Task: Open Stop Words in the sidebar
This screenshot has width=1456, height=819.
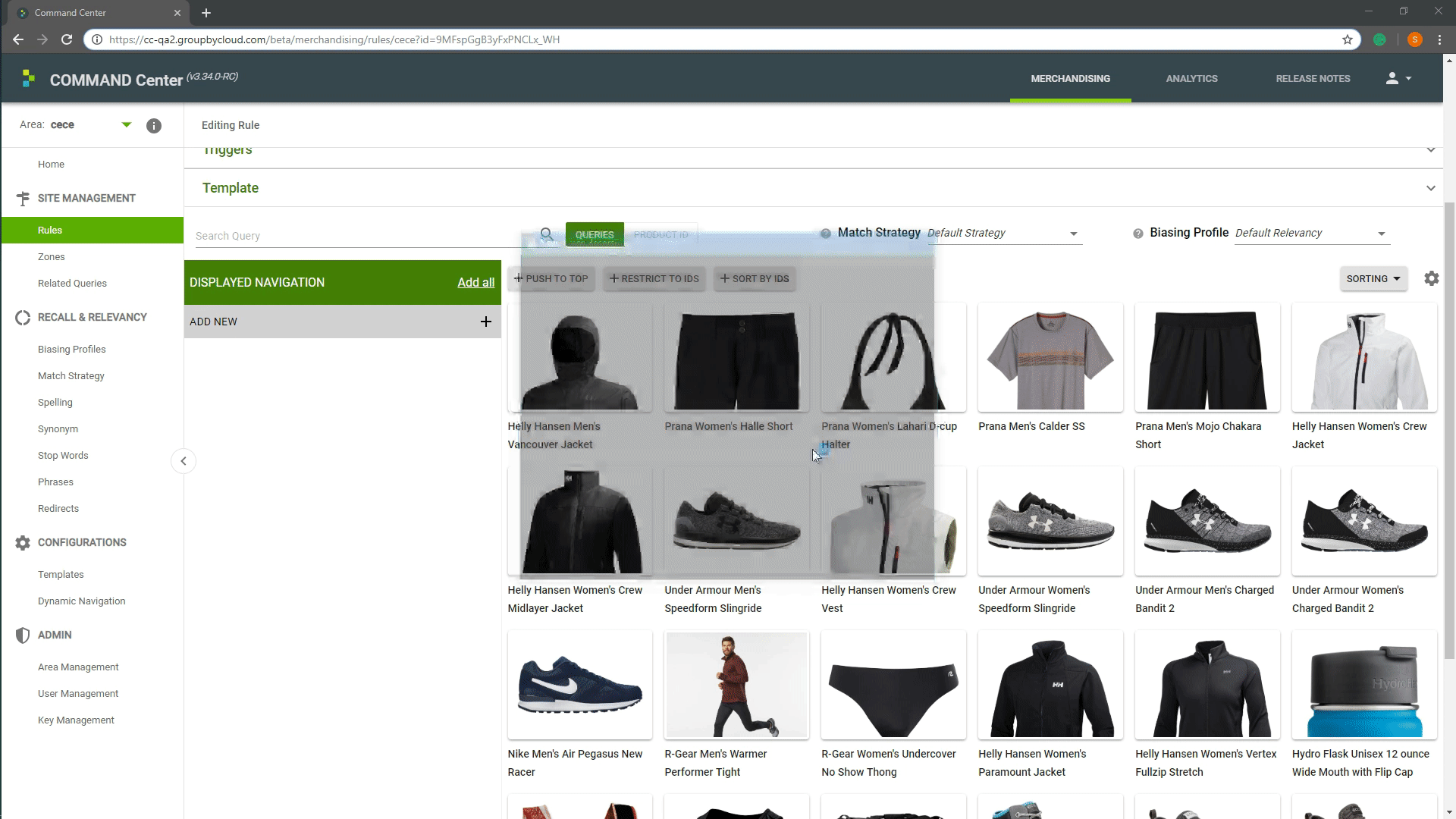Action: (x=63, y=456)
